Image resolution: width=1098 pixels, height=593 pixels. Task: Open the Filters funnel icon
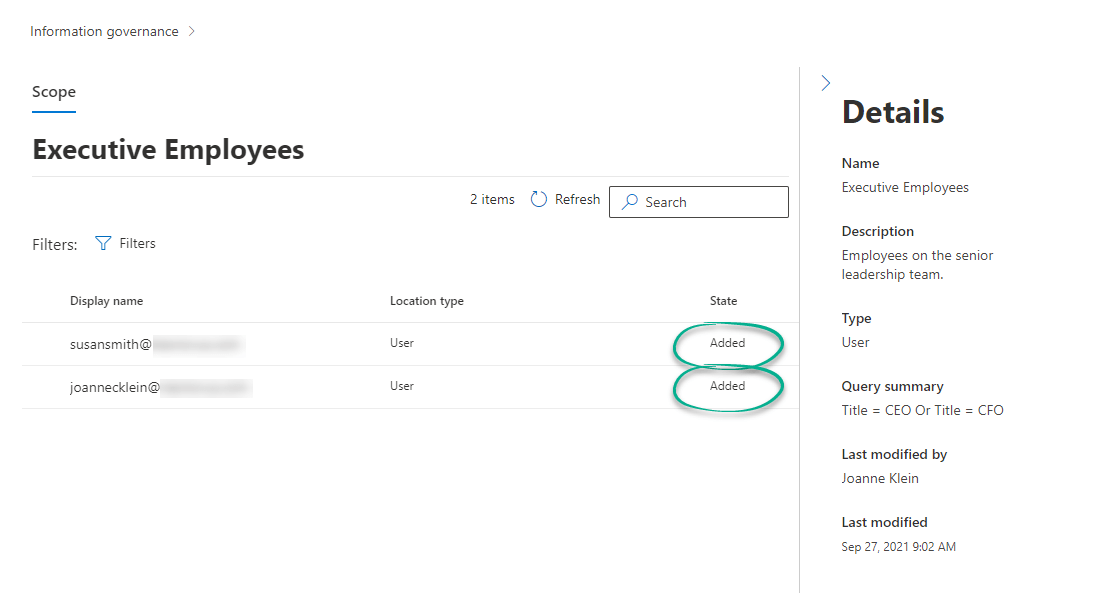[x=103, y=242]
